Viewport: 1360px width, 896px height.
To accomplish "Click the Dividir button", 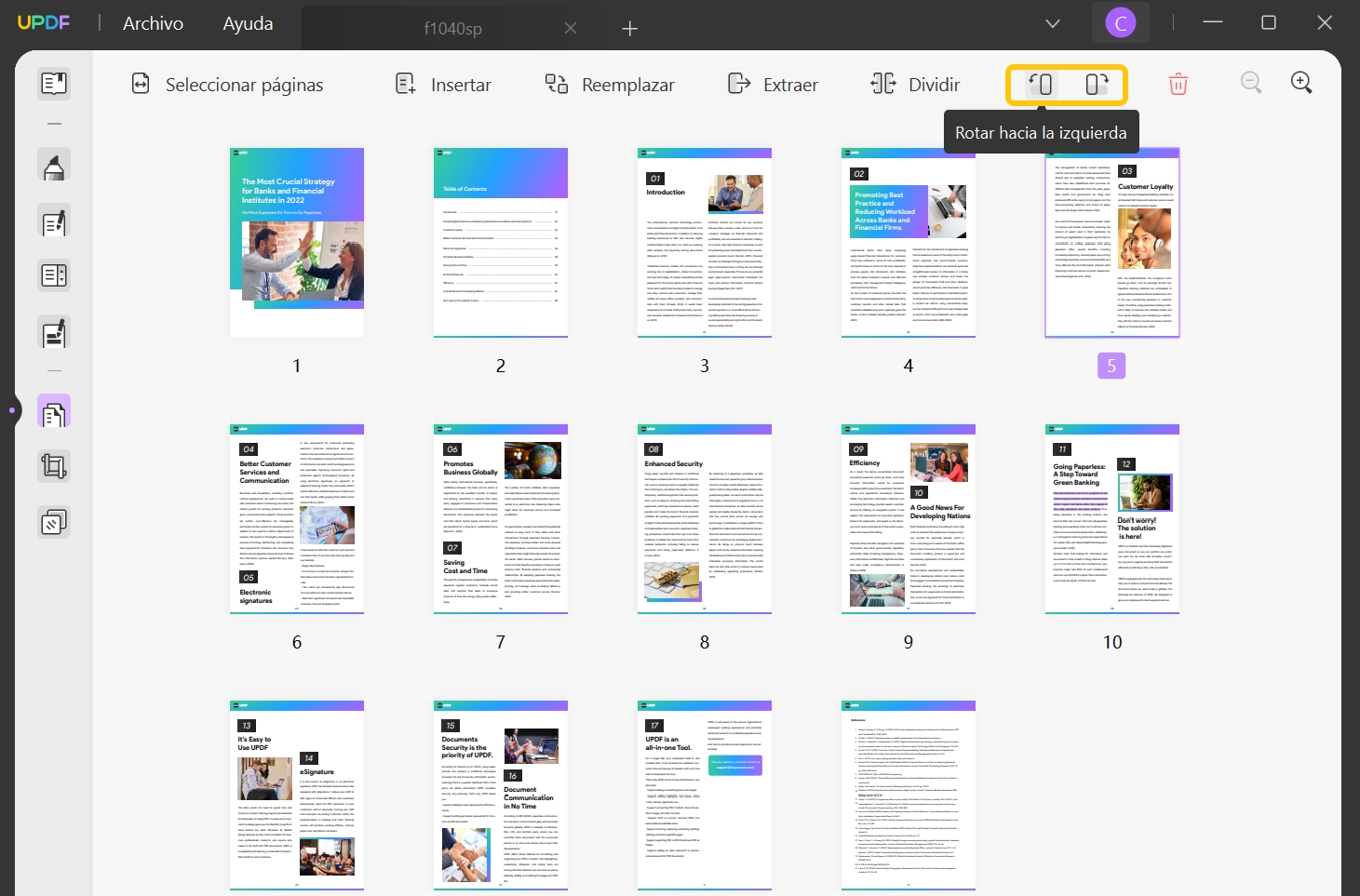I will (915, 85).
